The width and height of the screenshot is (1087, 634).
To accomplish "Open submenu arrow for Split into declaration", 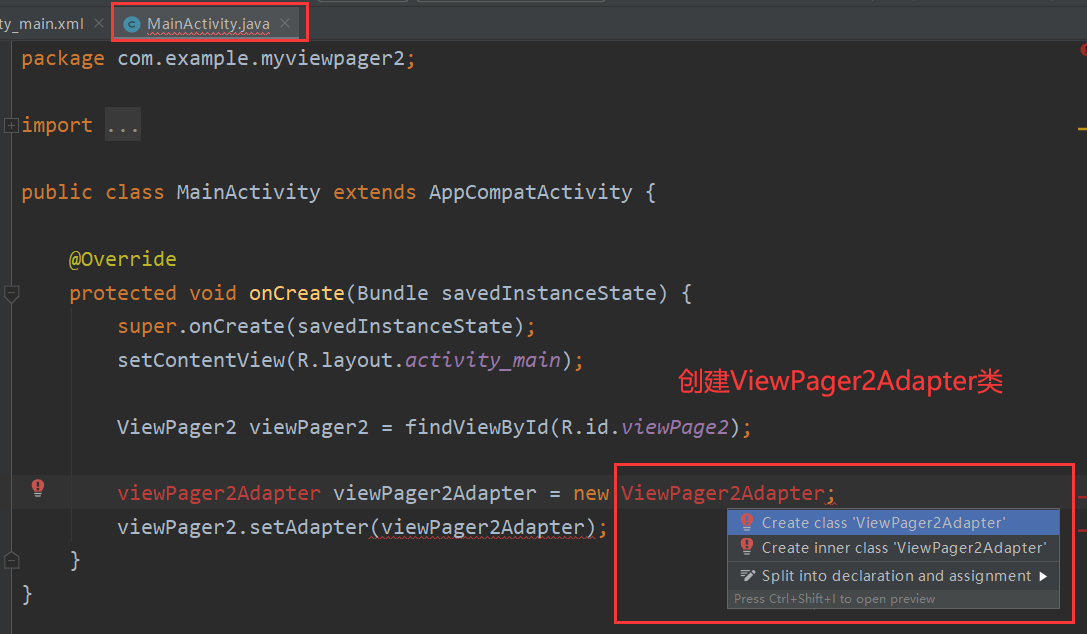I will click(1043, 576).
